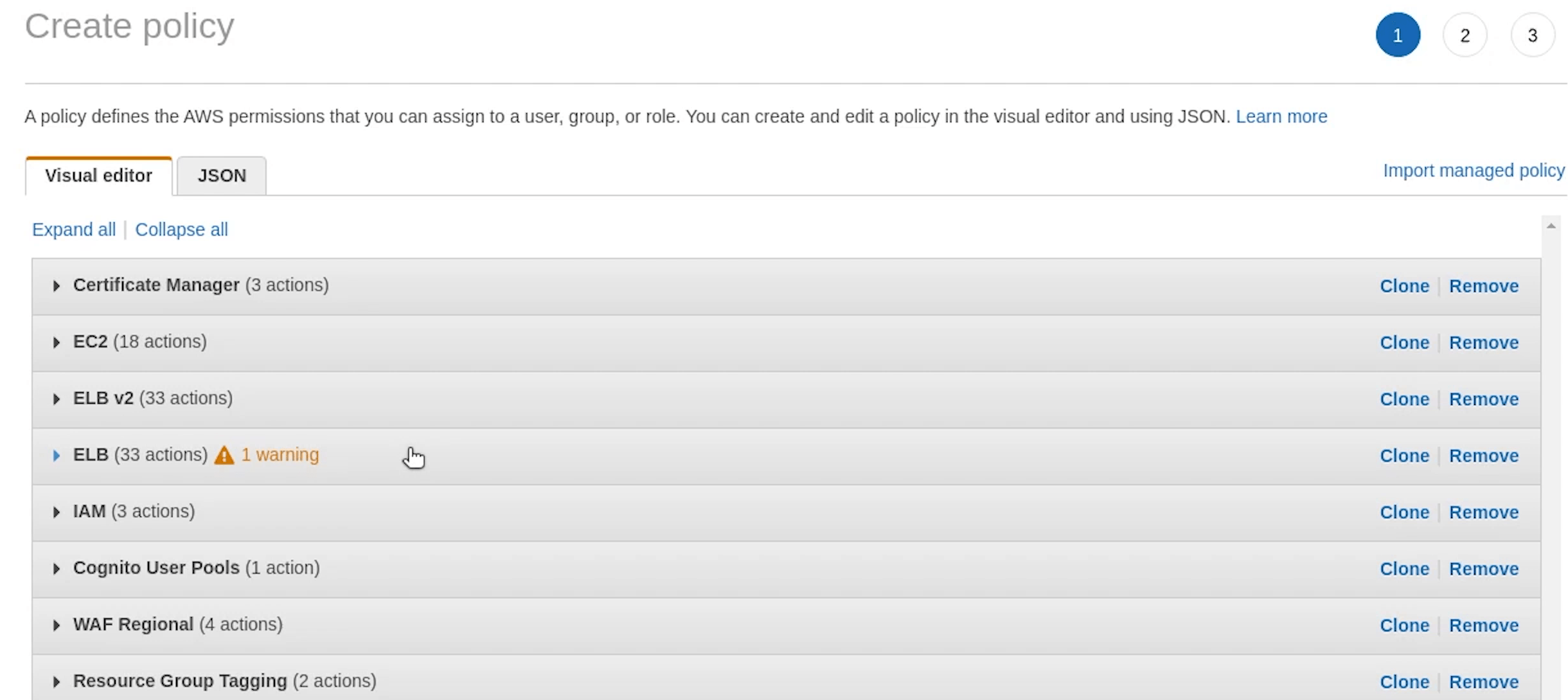This screenshot has width=1568, height=700.
Task: Clone the EC2 permission block
Action: (1404, 343)
